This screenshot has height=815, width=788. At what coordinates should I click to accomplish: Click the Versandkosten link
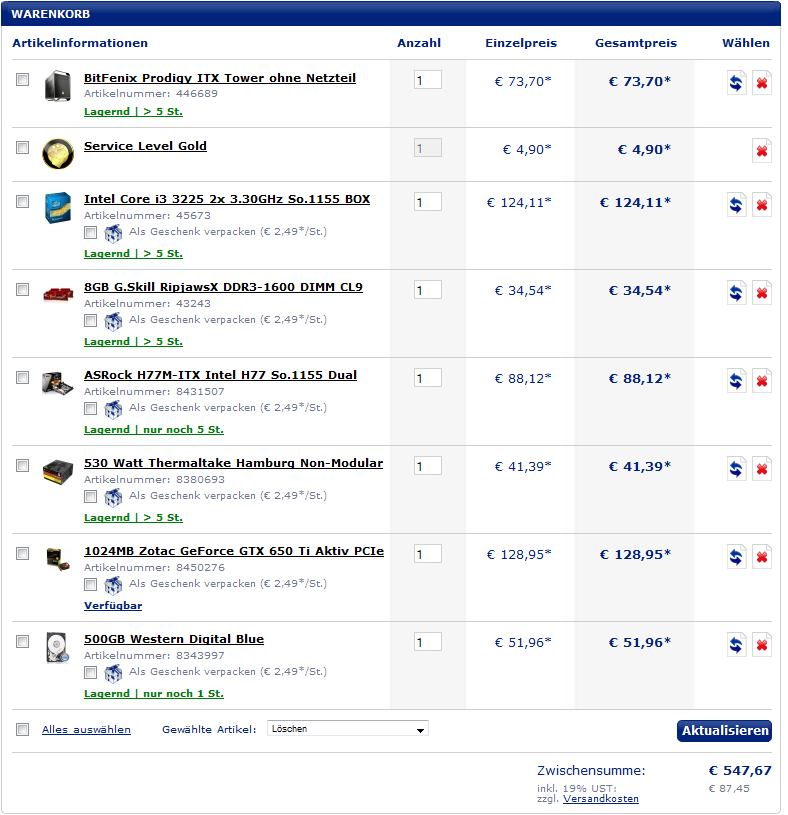tap(601, 799)
